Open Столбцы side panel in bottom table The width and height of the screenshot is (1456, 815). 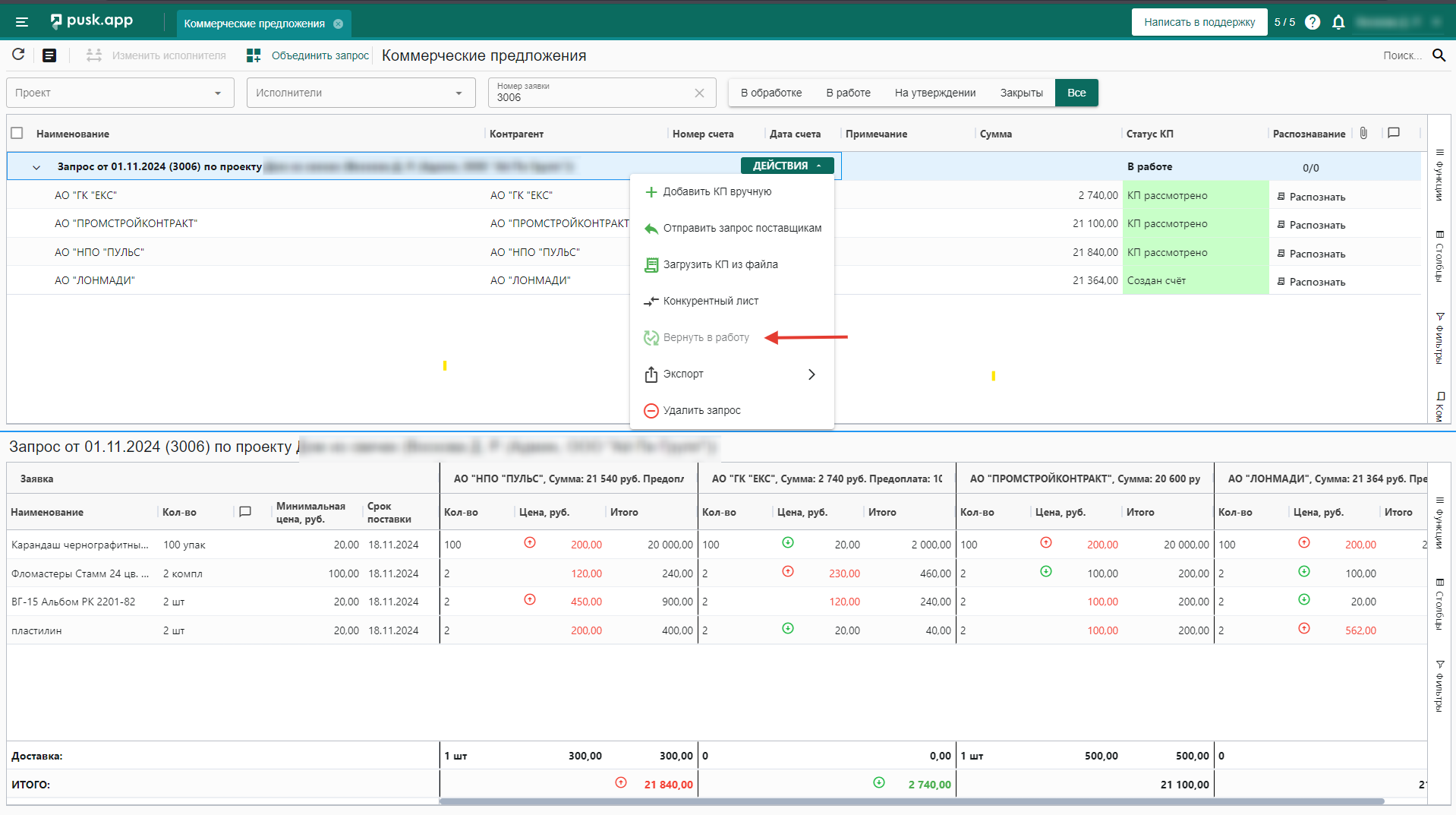pos(1439,605)
